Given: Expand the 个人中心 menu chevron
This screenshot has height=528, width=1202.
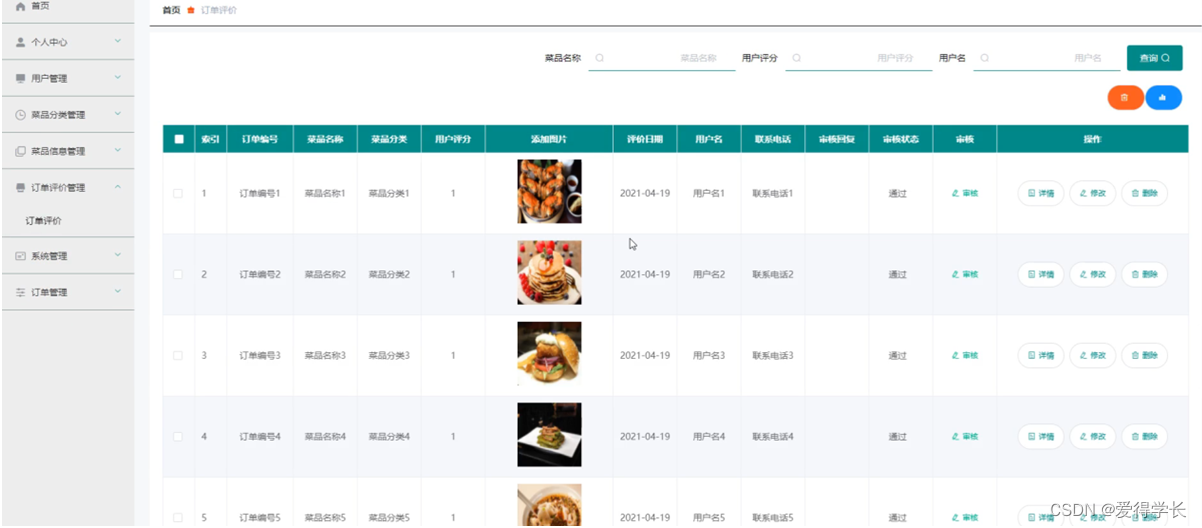Looking at the screenshot, I should (118, 42).
